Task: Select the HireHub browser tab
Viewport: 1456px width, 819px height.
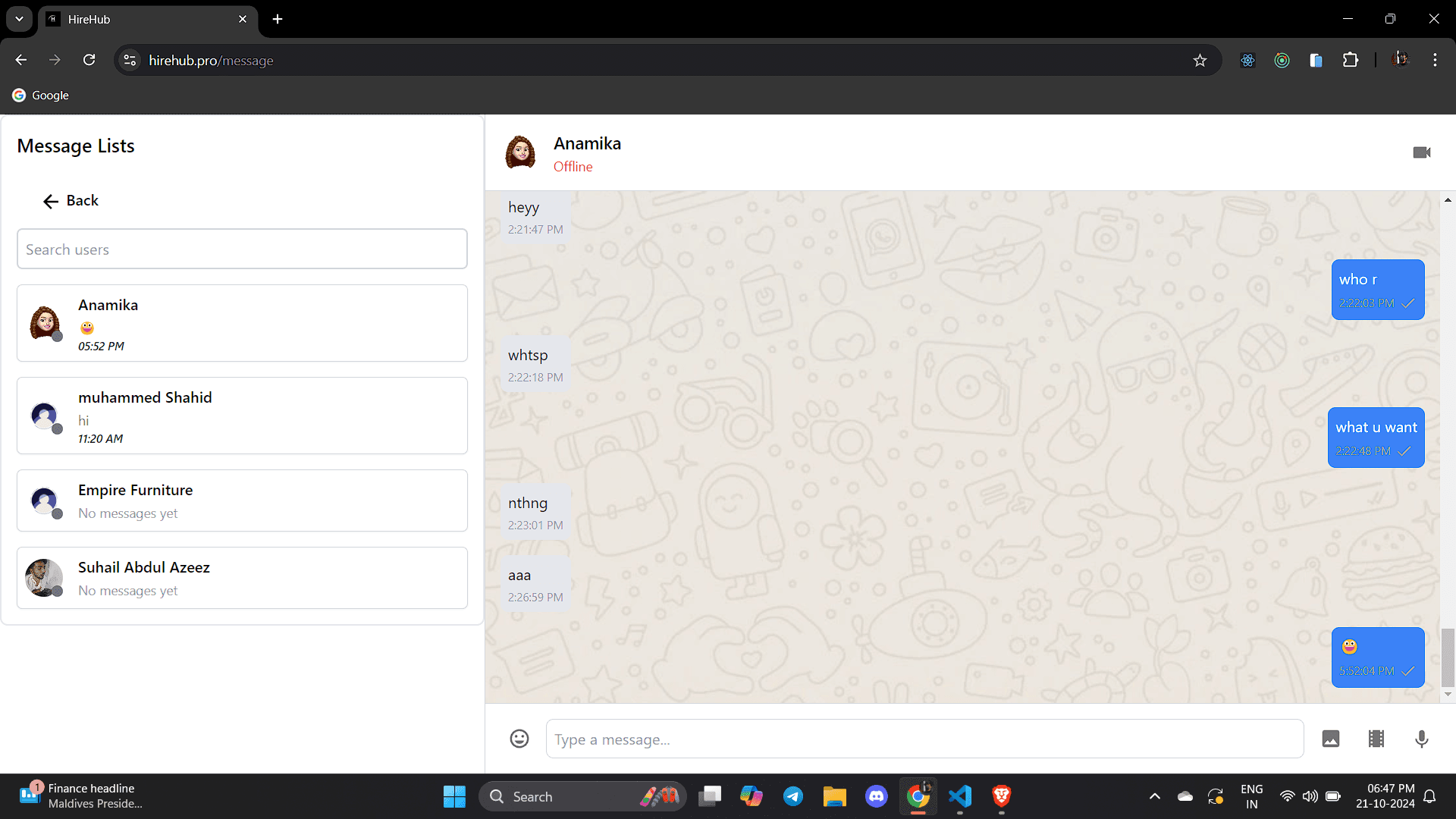Action: pos(148,19)
